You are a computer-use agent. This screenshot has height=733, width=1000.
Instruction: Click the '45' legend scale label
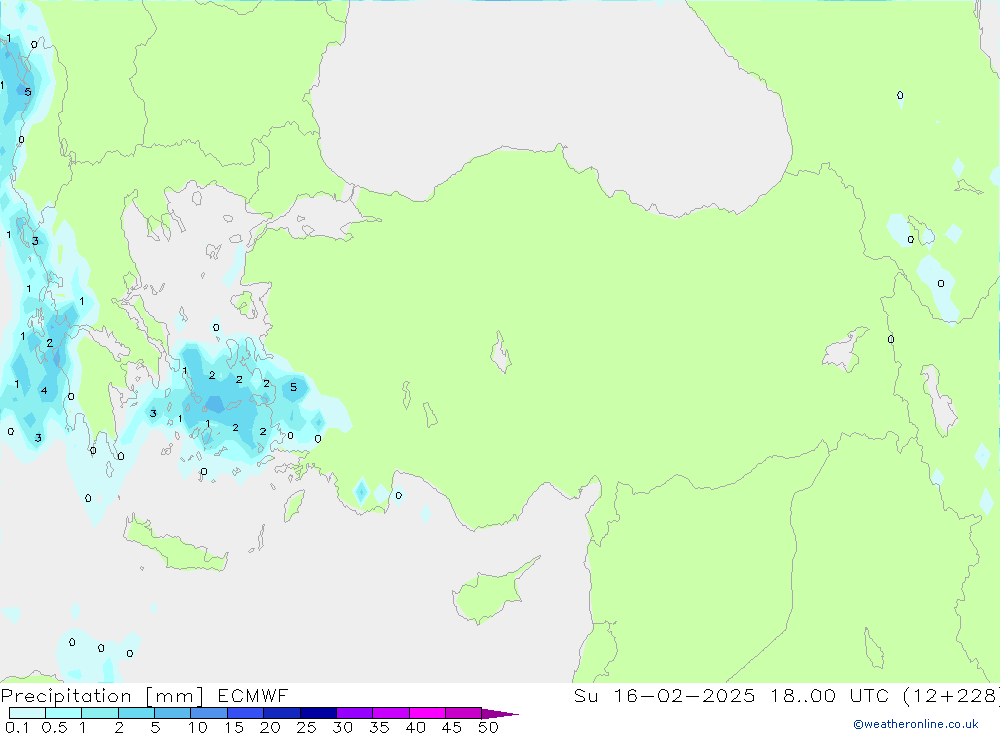pyautogui.click(x=452, y=727)
